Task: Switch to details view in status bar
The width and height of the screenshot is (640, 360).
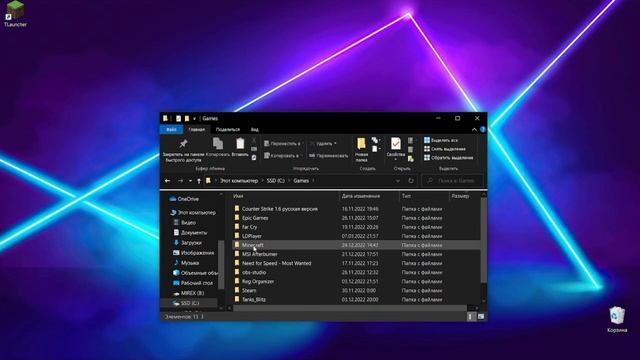Action: pyautogui.click(x=471, y=316)
